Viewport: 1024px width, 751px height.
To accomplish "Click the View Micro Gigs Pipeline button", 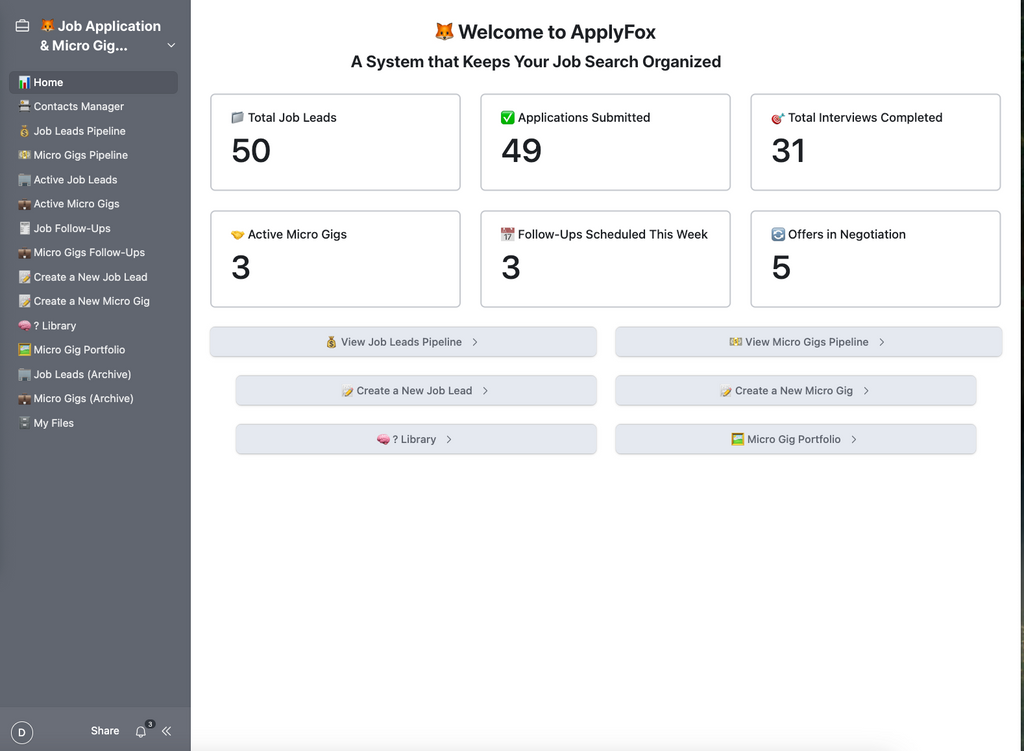I will [x=808, y=342].
